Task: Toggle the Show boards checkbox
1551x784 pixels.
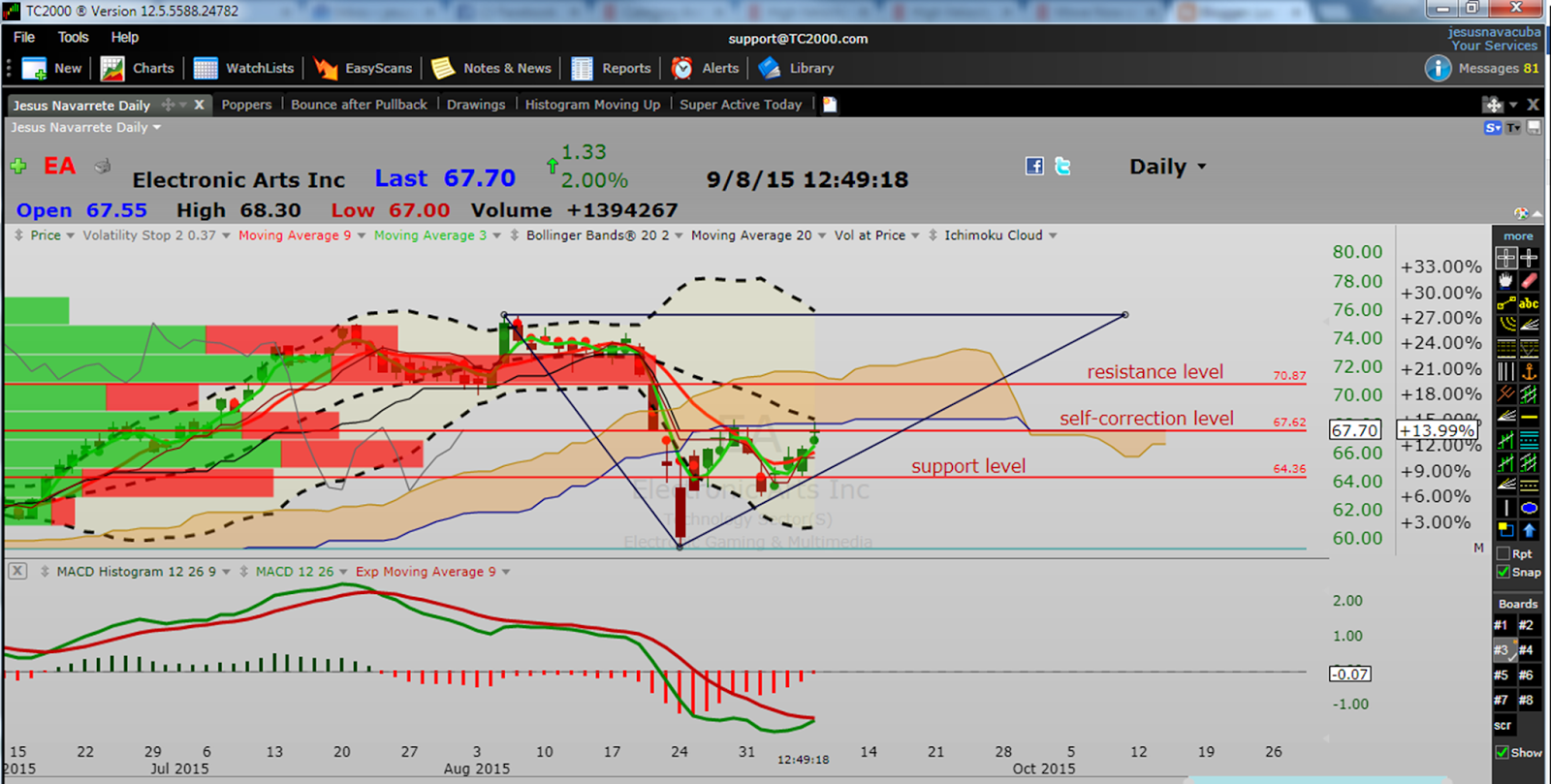Action: [1503, 752]
